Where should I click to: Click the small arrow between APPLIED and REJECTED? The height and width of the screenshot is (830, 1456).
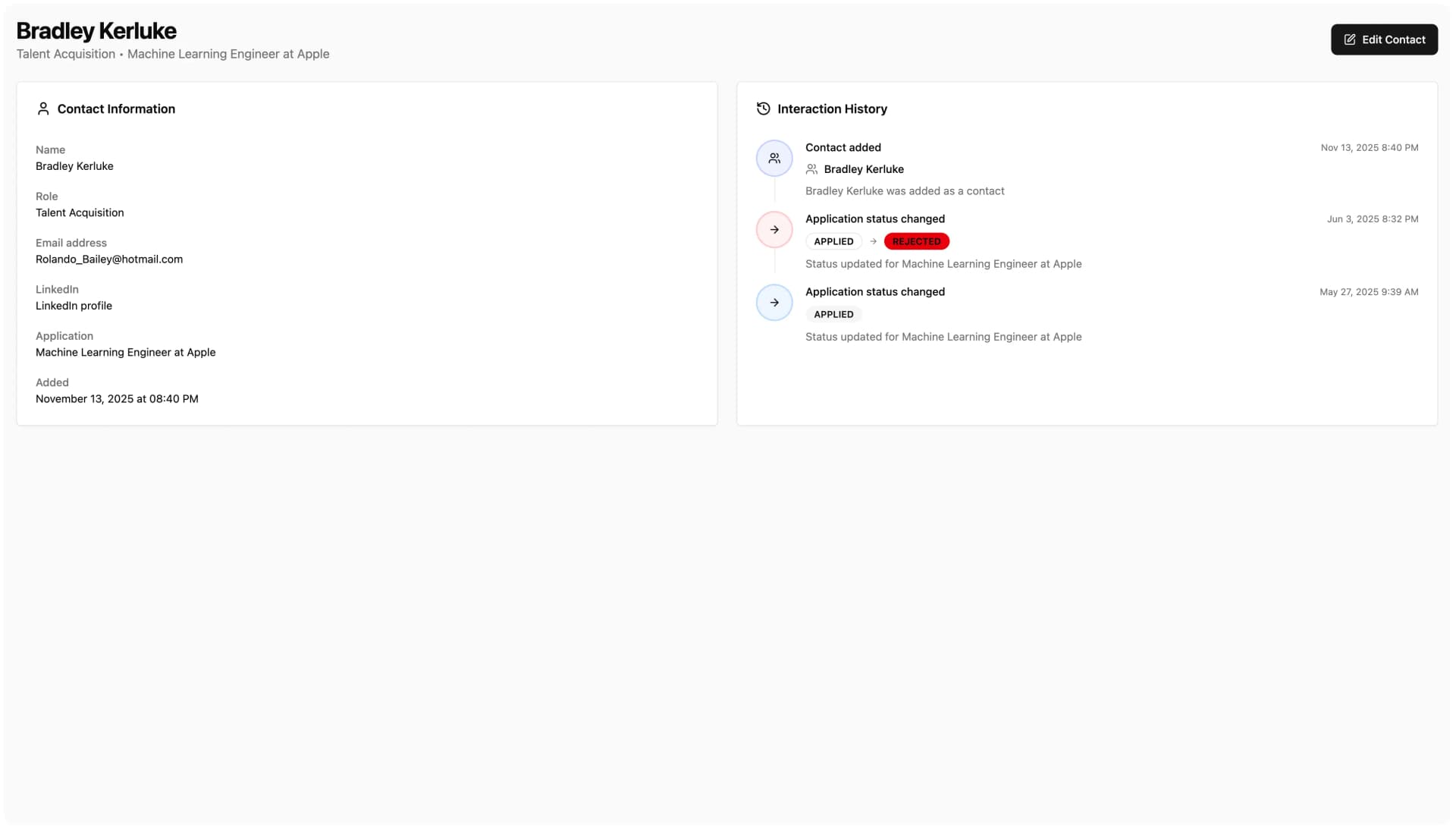[871, 241]
